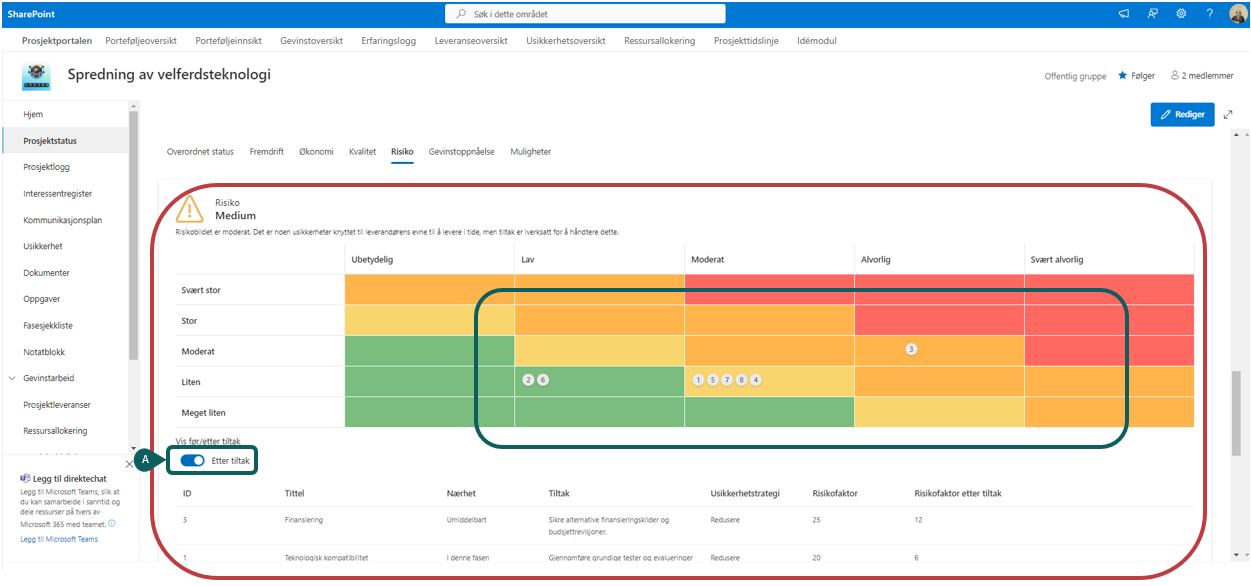Screen dimensions: 1251x586
Task: Click the Rediger button
Action: pyautogui.click(x=1182, y=115)
